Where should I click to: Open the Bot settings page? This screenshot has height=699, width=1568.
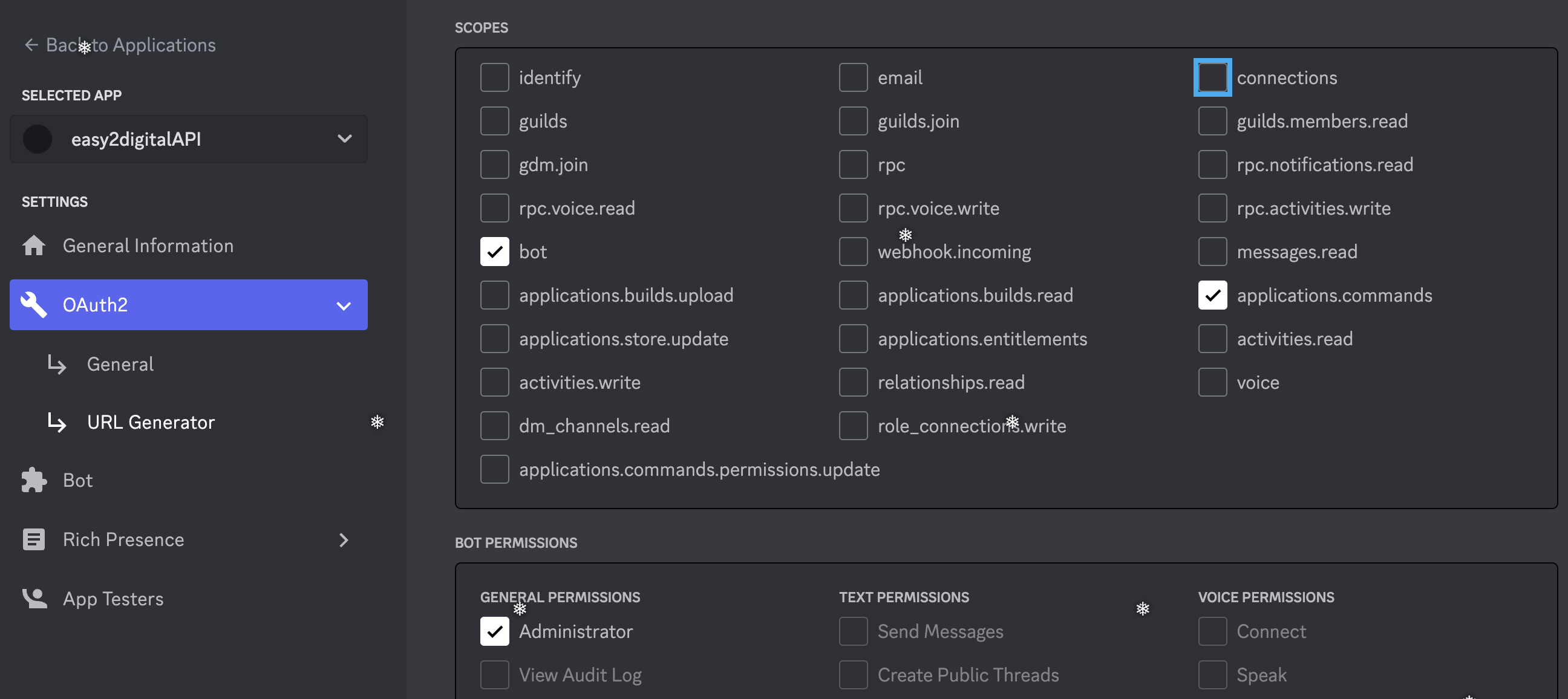pos(77,481)
